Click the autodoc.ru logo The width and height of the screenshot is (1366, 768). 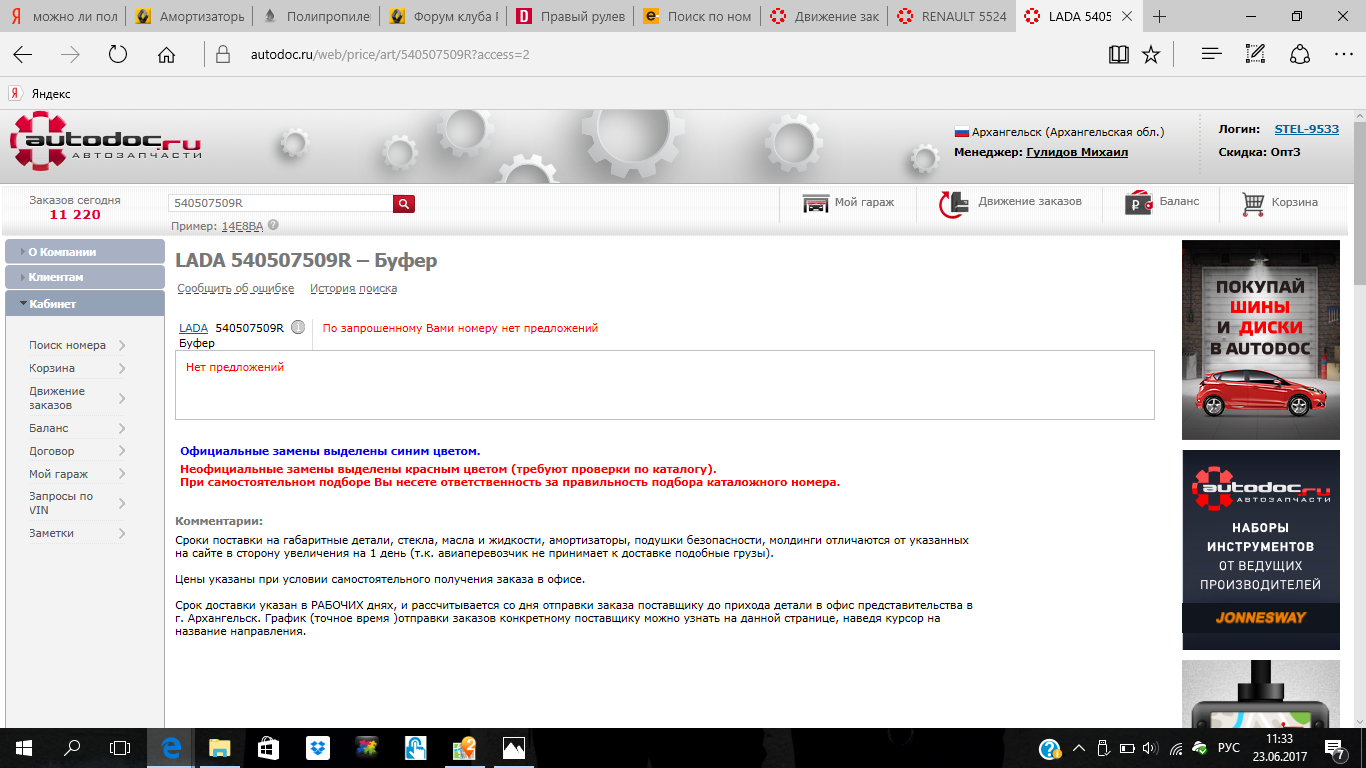[106, 143]
